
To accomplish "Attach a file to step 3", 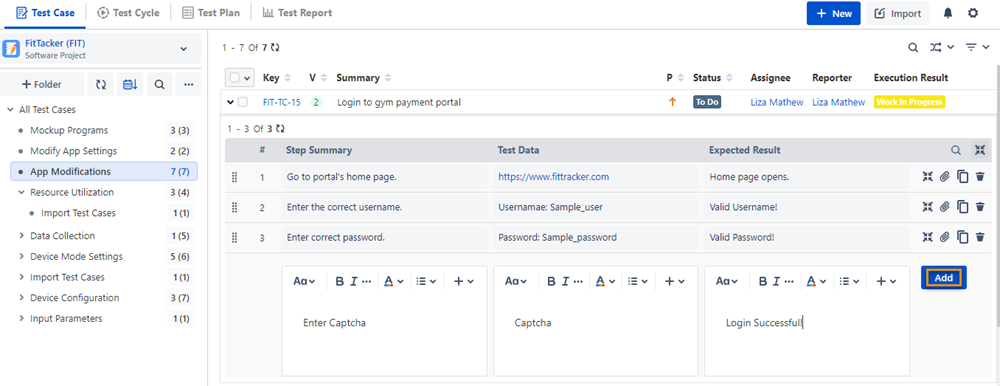I will tap(945, 237).
